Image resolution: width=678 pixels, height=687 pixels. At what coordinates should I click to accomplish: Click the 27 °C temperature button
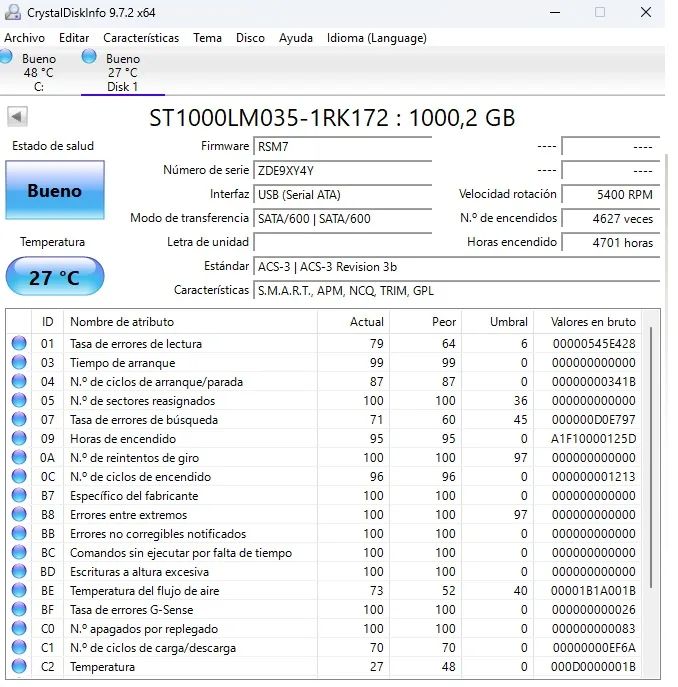point(55,276)
